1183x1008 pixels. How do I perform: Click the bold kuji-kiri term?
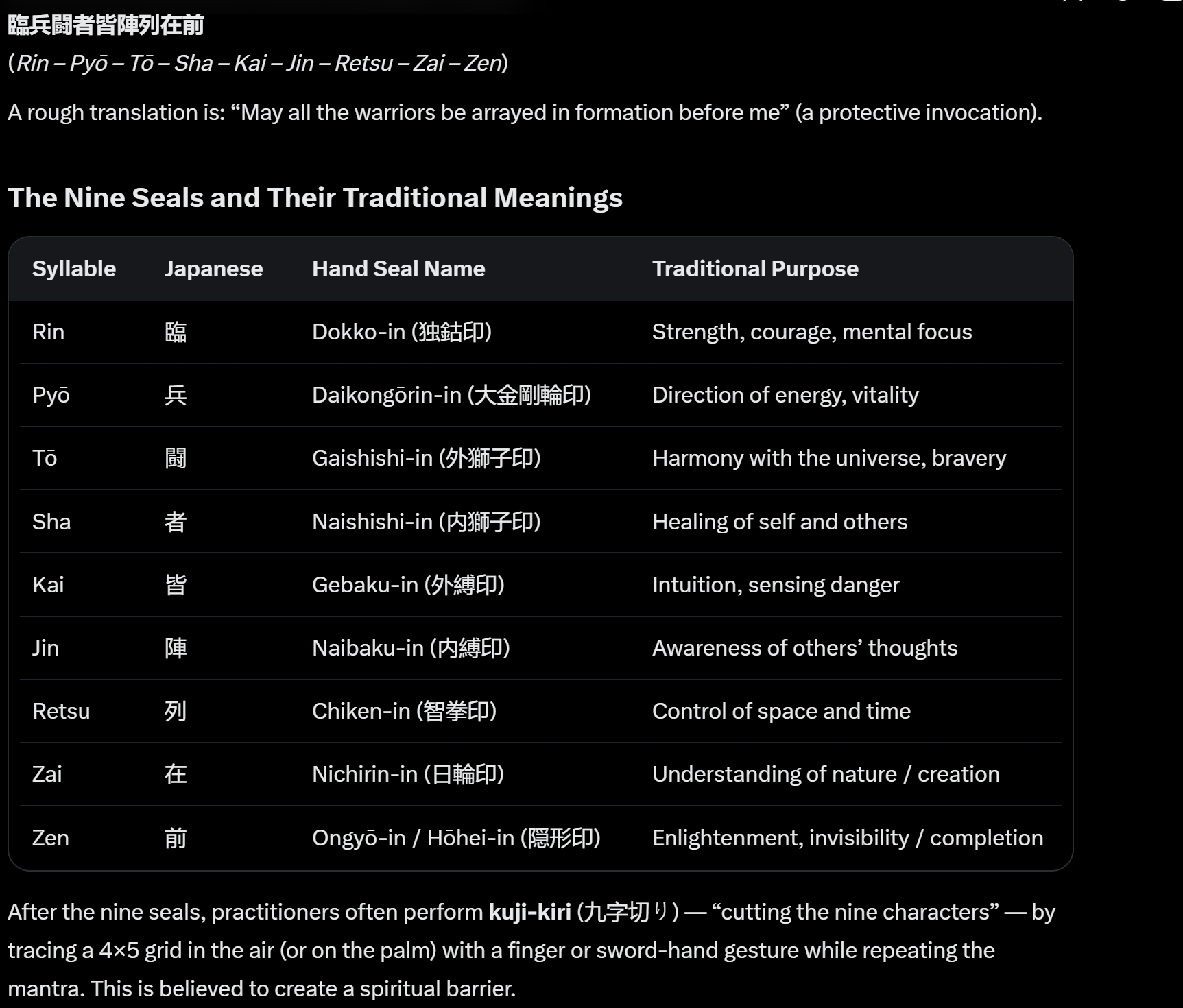click(x=529, y=912)
